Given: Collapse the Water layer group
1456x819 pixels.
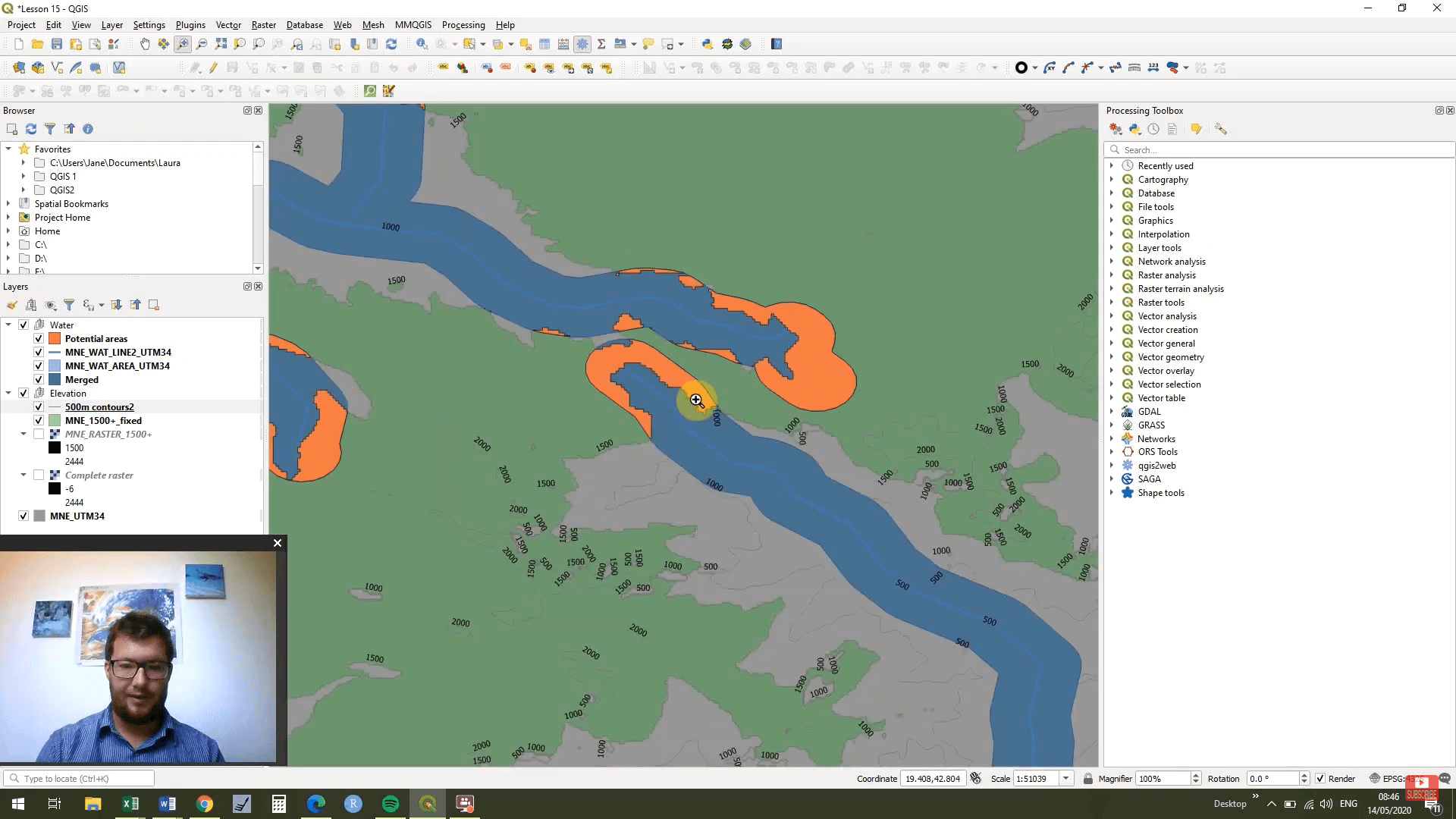Looking at the screenshot, I should tap(8, 325).
